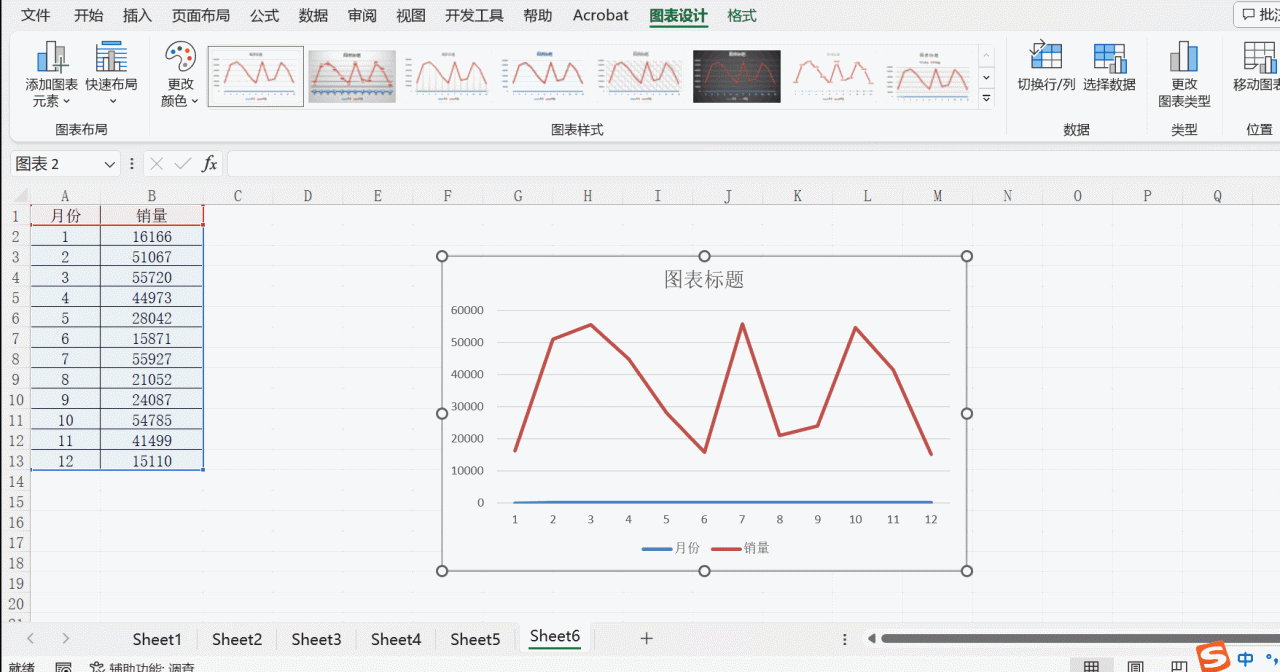Select header cell 月份 in A1
This screenshot has width=1280, height=672.
[x=65, y=216]
